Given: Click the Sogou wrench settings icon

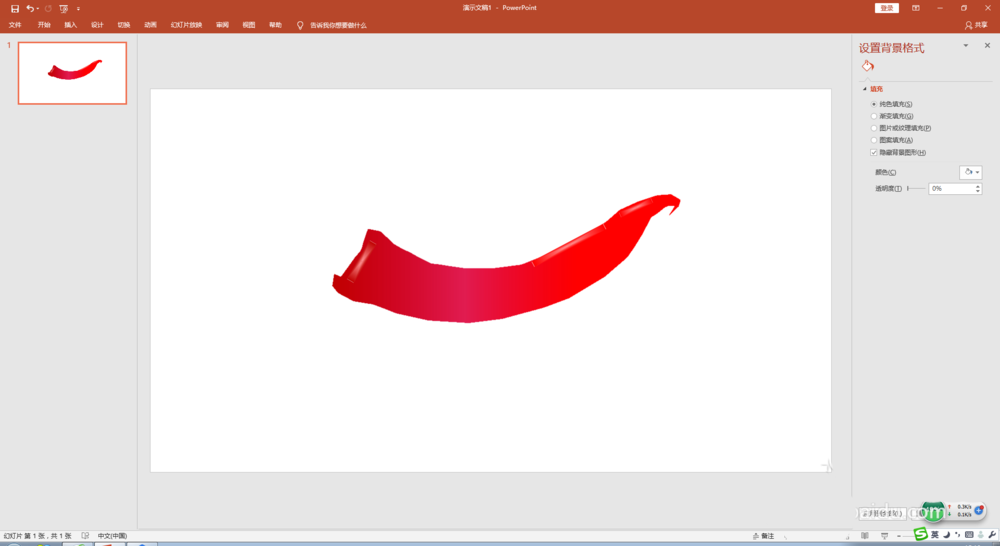Looking at the screenshot, I should pyautogui.click(x=992, y=535).
